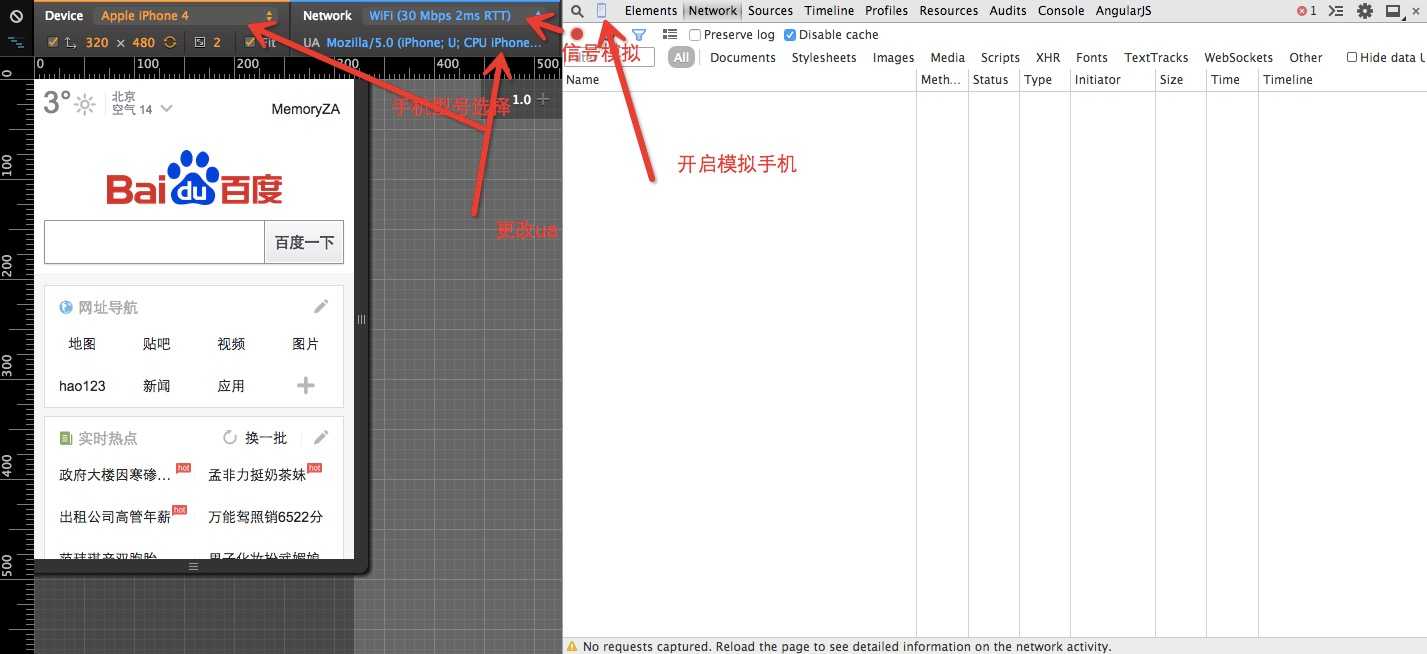The width and height of the screenshot is (1427, 654).
Task: Open the Network throttling WiFi dropdown
Action: coord(455,16)
